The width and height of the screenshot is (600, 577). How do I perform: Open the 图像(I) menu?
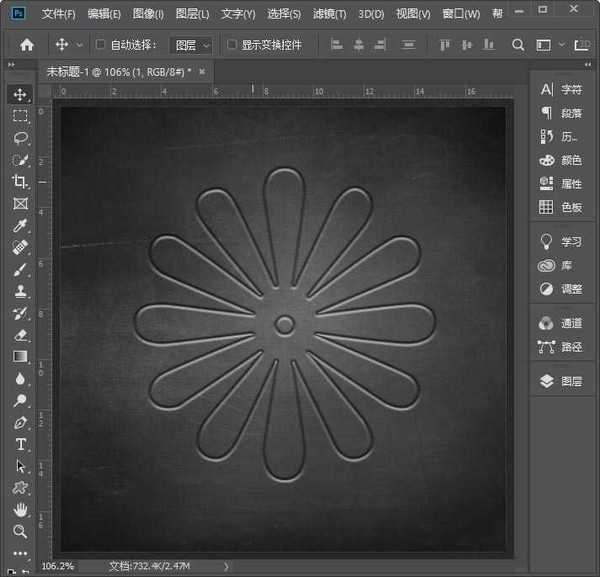(x=148, y=14)
